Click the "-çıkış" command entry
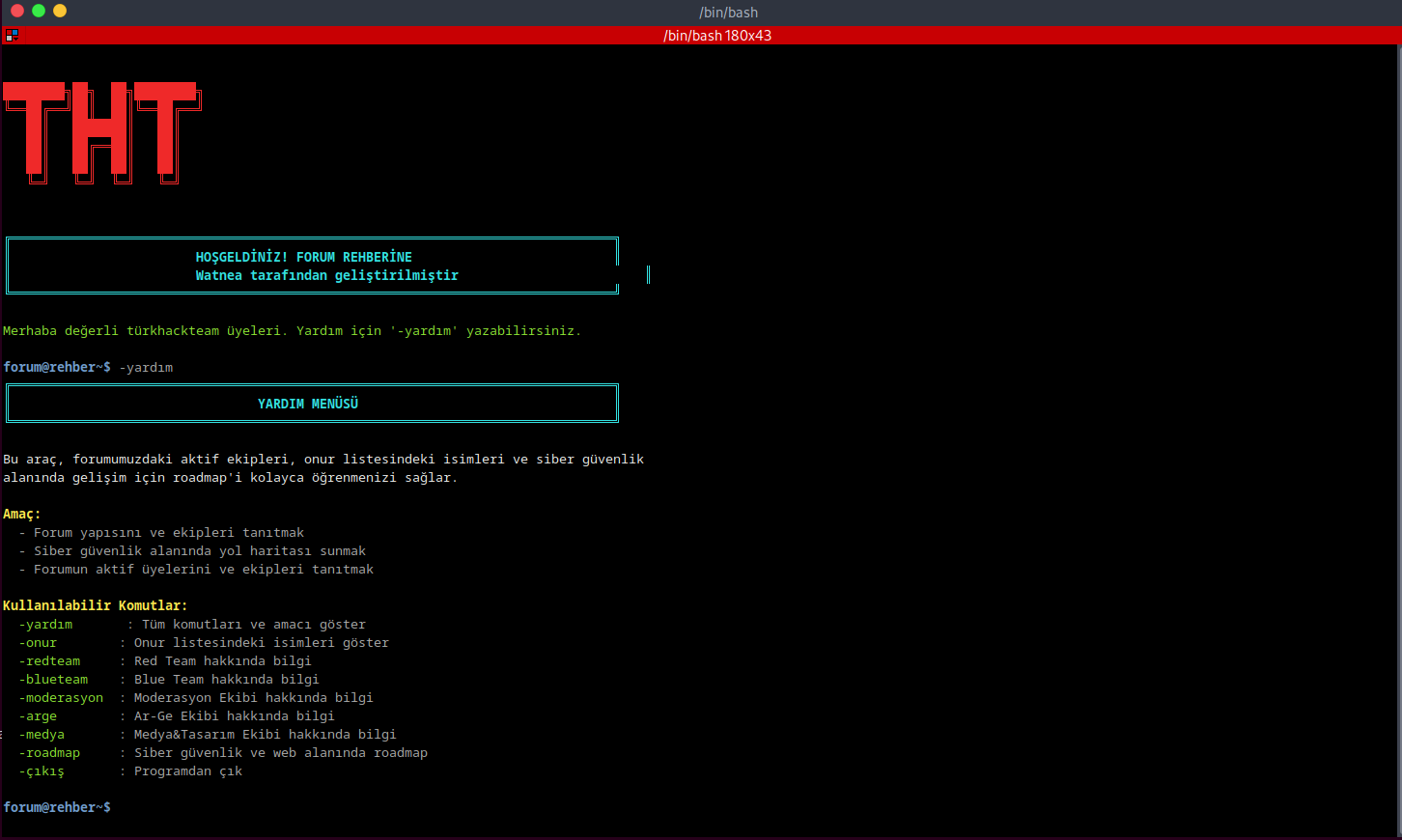The height and width of the screenshot is (840, 1402). pyautogui.click(x=42, y=770)
